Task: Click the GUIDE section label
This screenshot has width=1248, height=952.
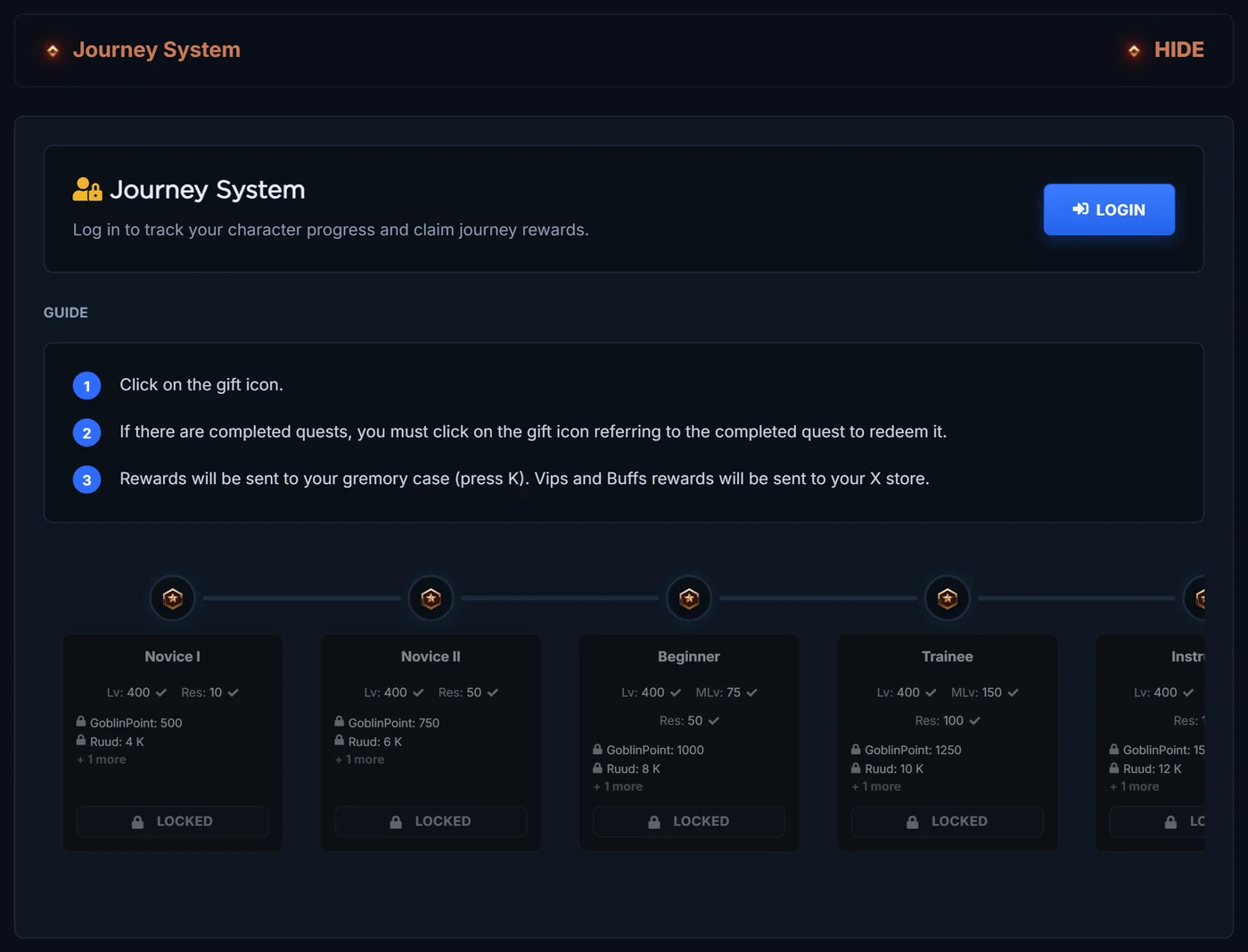Action: [x=66, y=313]
